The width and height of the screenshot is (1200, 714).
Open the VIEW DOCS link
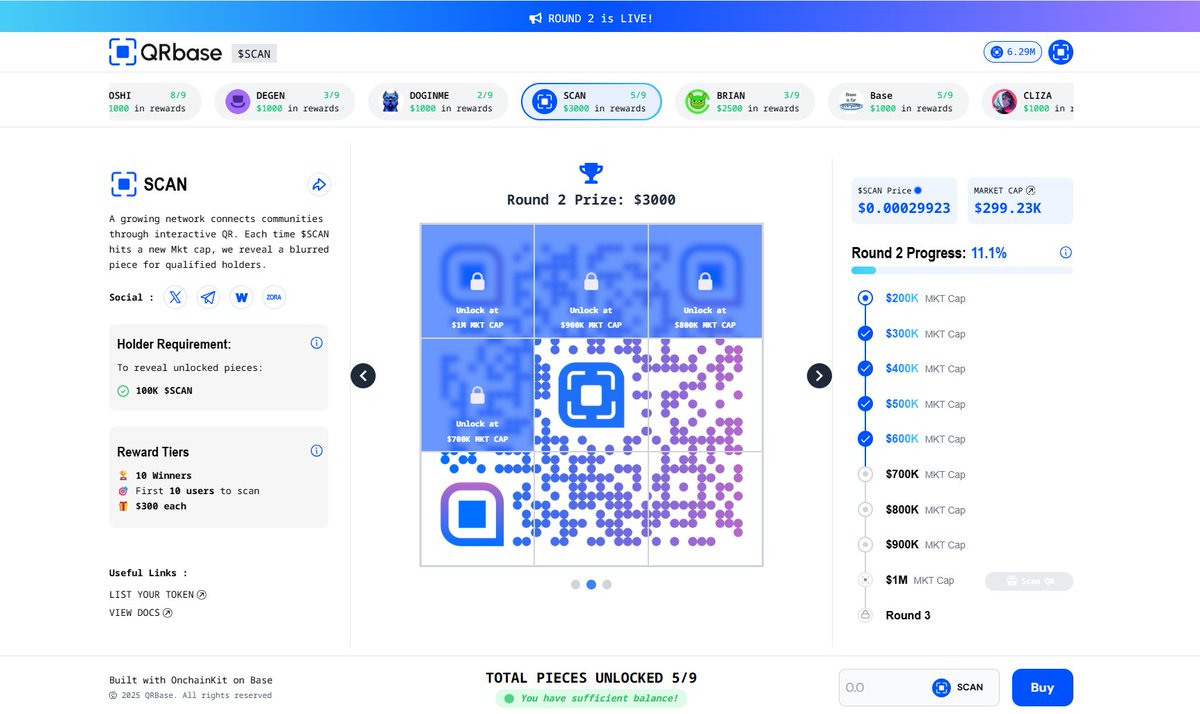(x=141, y=613)
